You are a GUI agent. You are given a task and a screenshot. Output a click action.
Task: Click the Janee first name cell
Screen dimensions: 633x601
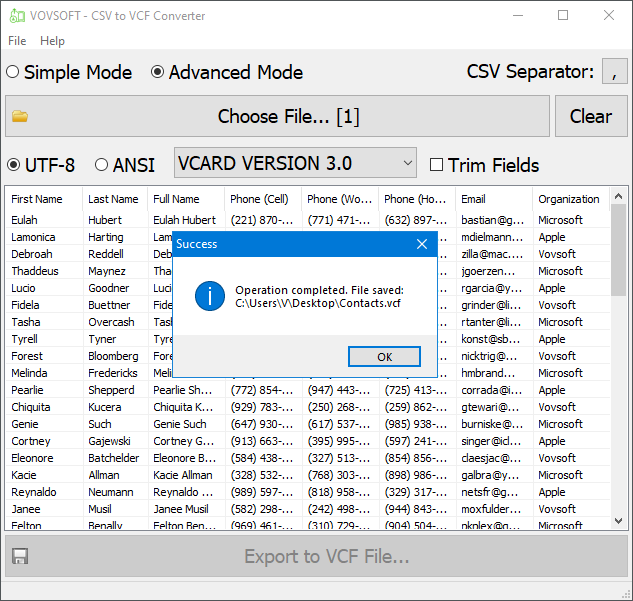point(26,509)
